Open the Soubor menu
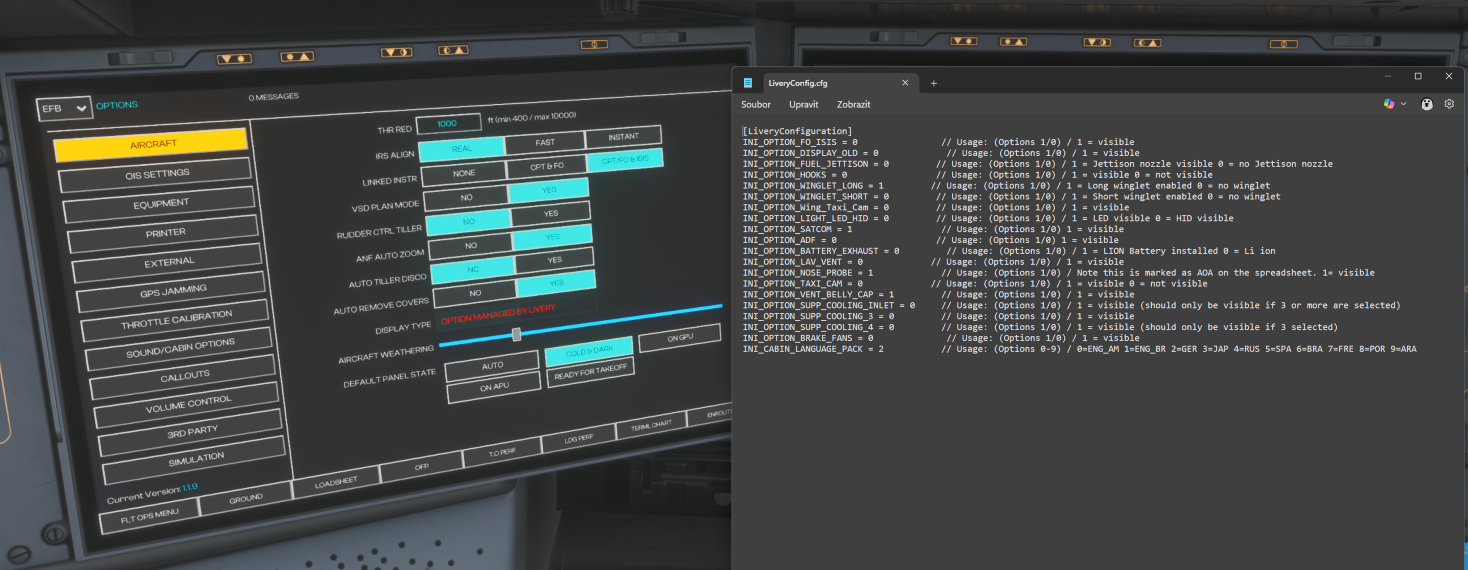 pyautogui.click(x=756, y=104)
